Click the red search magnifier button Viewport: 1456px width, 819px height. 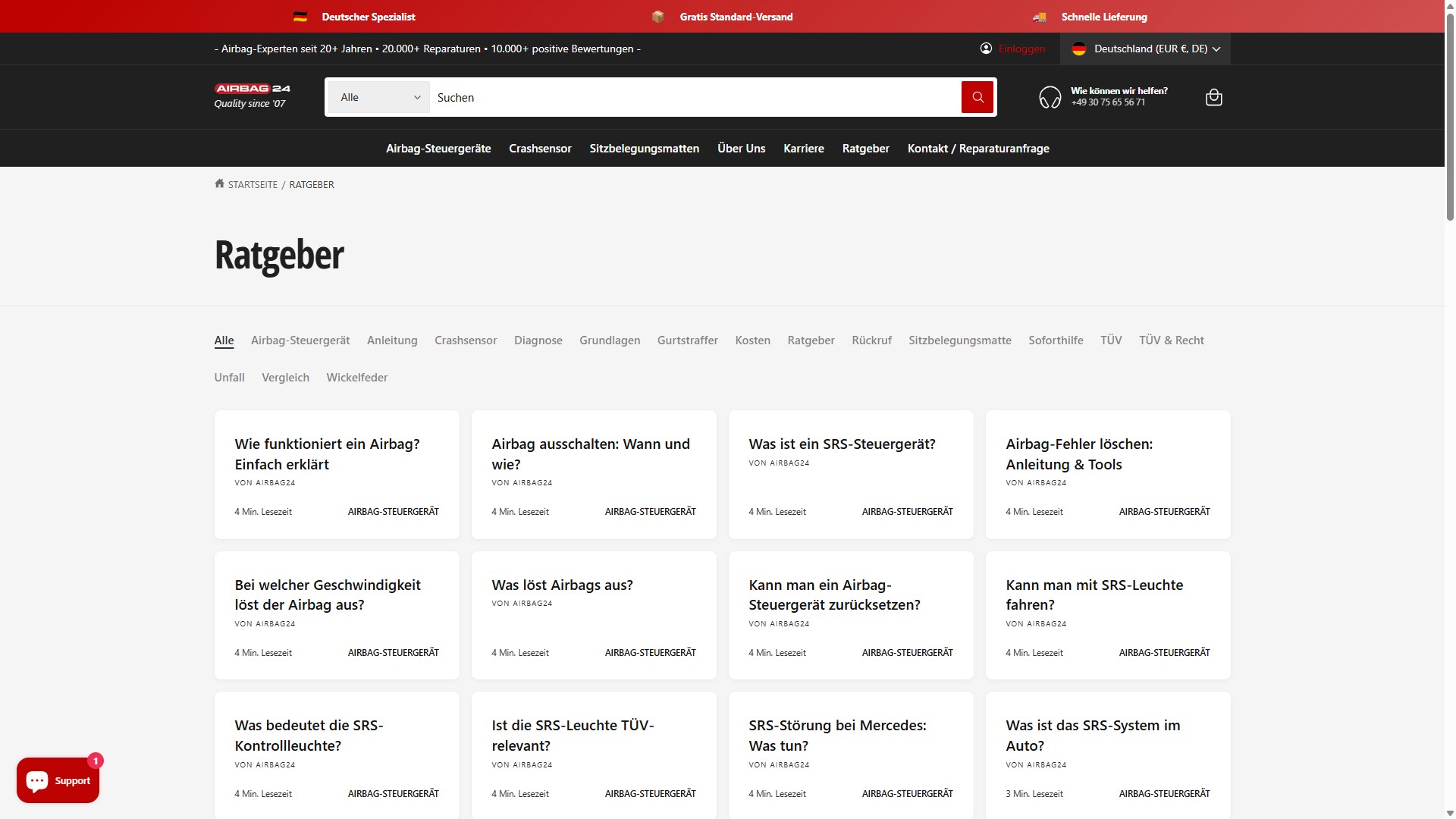click(x=977, y=97)
